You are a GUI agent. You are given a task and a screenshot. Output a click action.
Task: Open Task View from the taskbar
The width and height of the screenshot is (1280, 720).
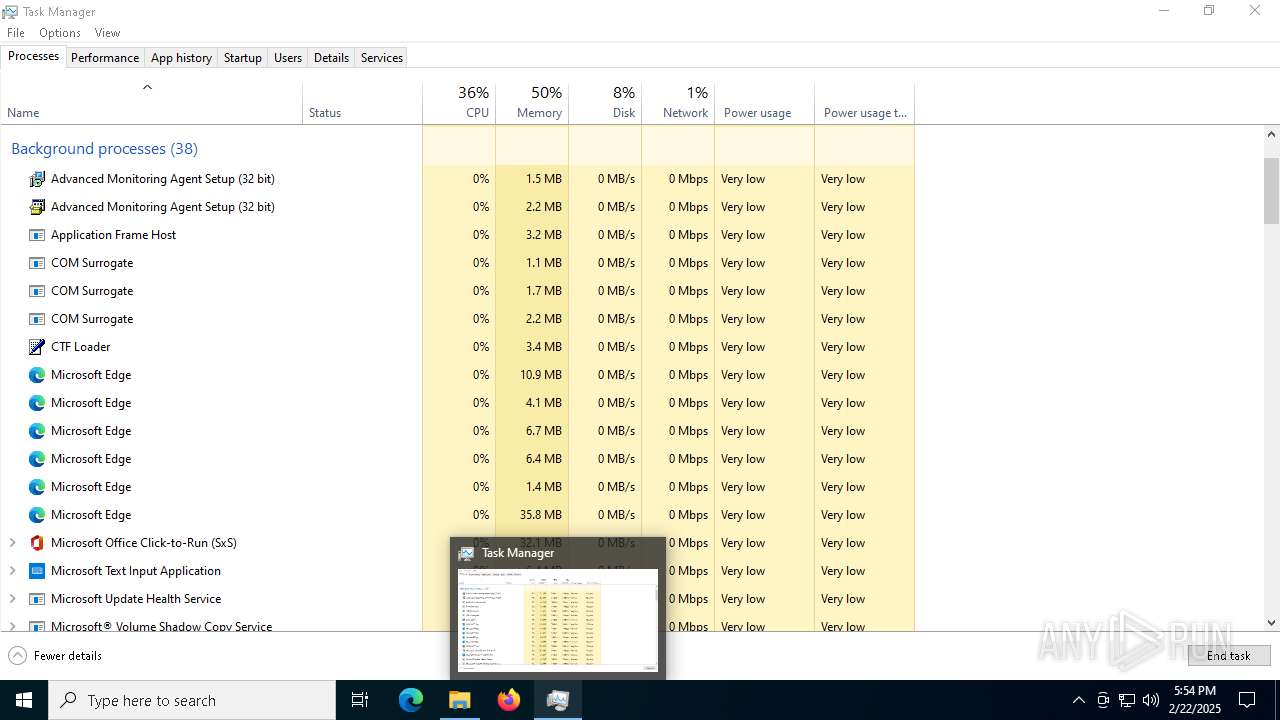[x=360, y=700]
